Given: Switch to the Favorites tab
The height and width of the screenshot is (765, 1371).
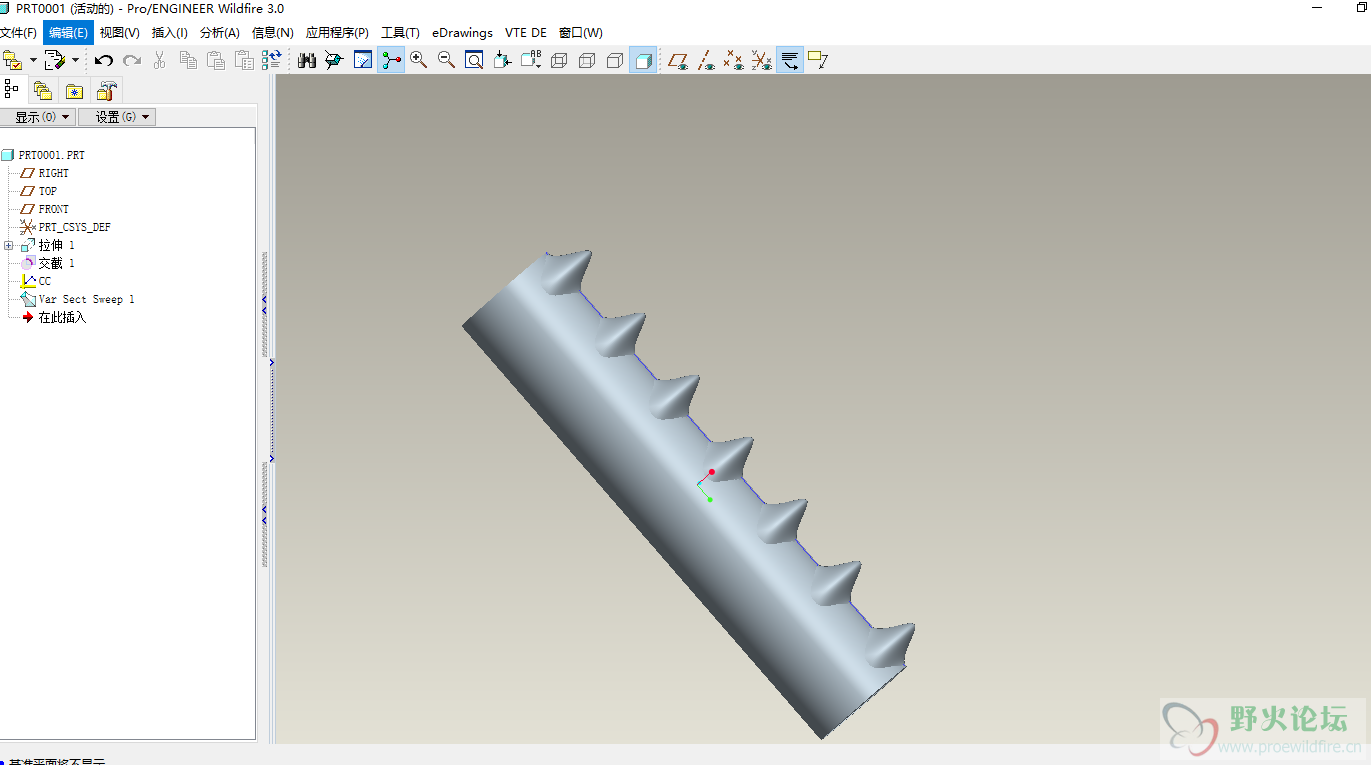Looking at the screenshot, I should 75,91.
